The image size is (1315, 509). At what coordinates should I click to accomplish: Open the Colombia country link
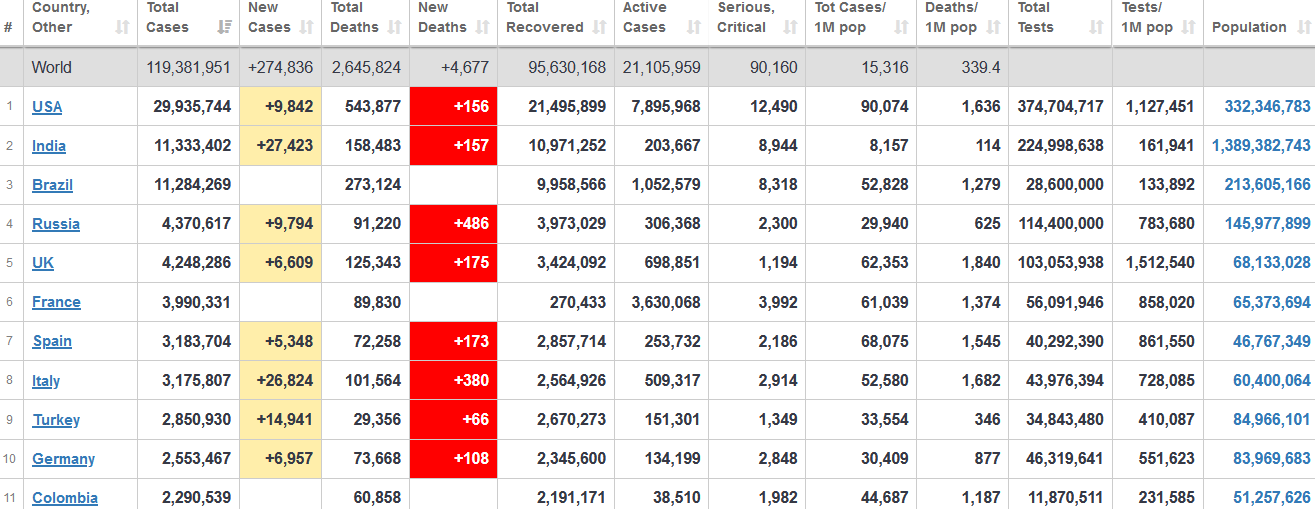tap(65, 498)
